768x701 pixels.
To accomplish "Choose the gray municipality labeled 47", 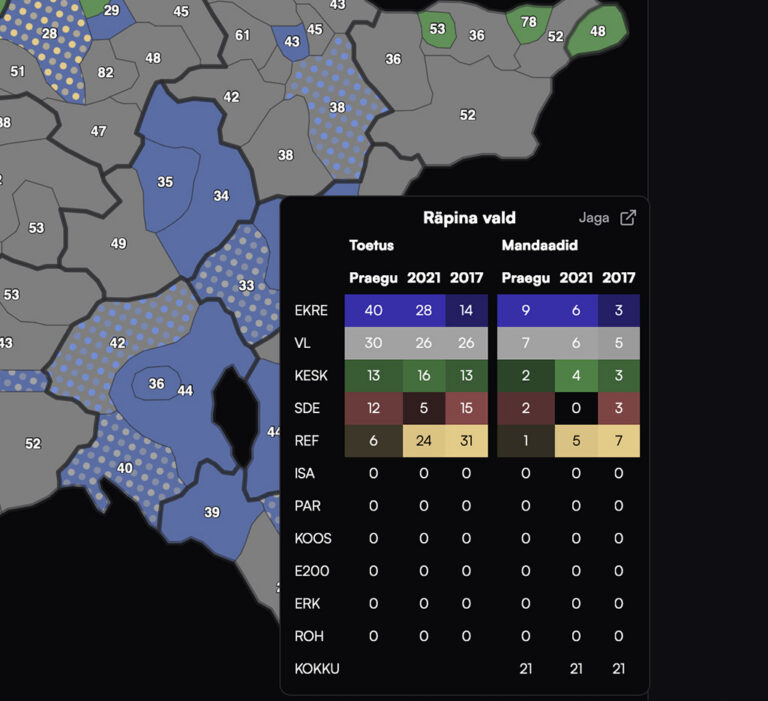I will pyautogui.click(x=98, y=131).
